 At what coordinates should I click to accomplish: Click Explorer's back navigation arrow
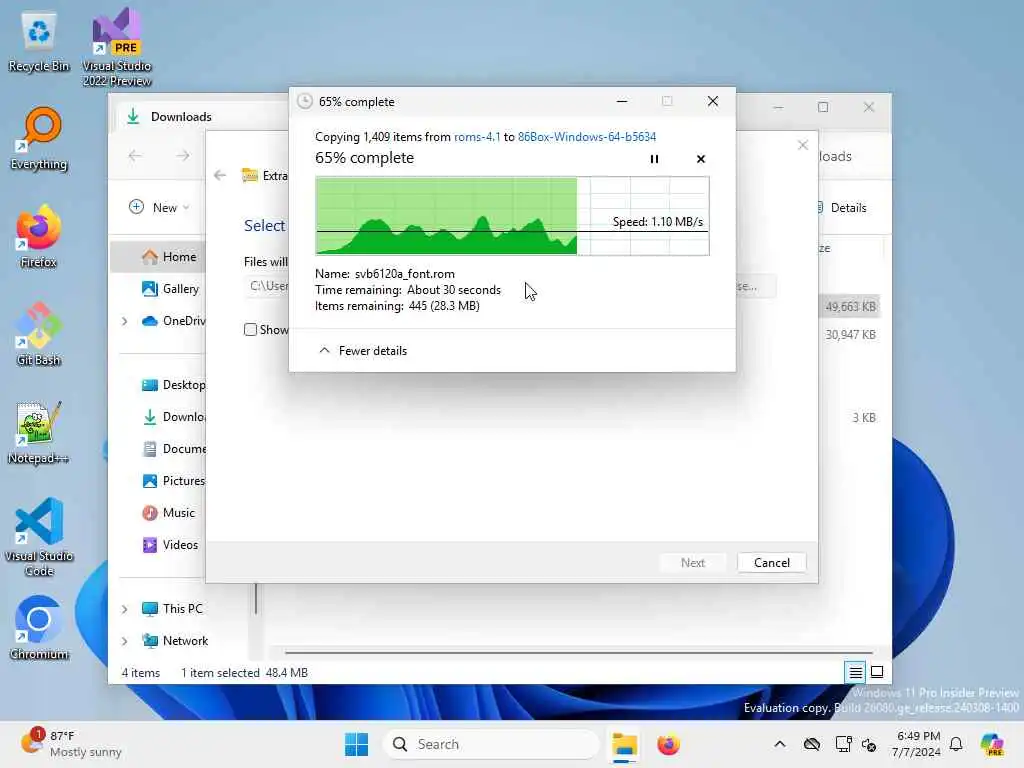tap(135, 155)
